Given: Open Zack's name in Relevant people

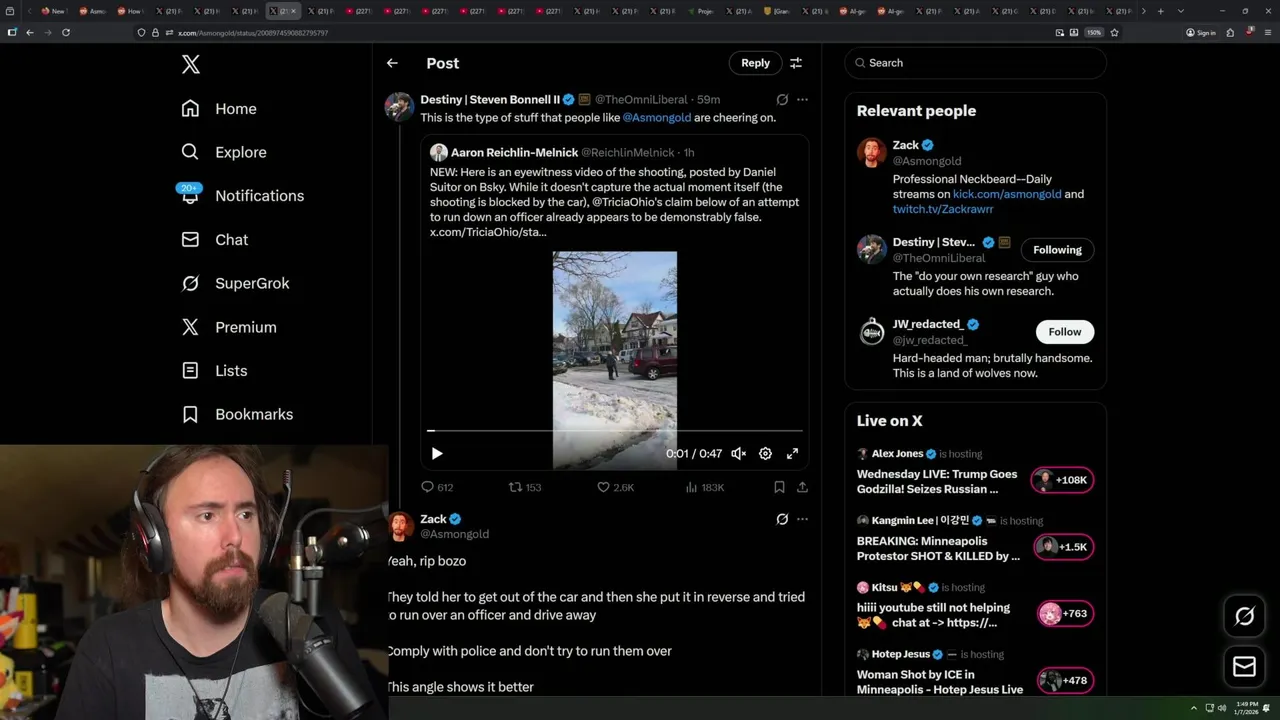Looking at the screenshot, I should [906, 145].
